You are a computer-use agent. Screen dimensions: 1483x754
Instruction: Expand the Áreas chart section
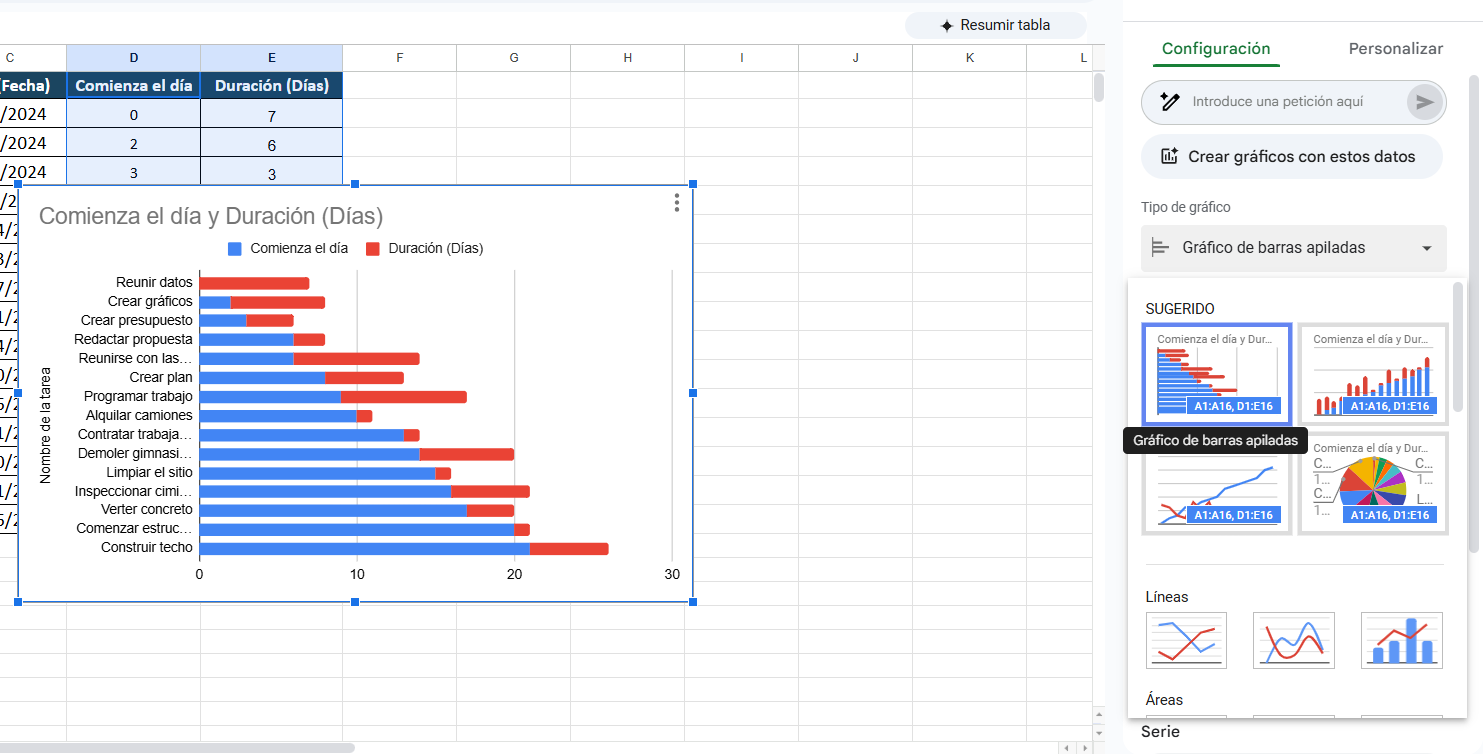pos(1163,700)
